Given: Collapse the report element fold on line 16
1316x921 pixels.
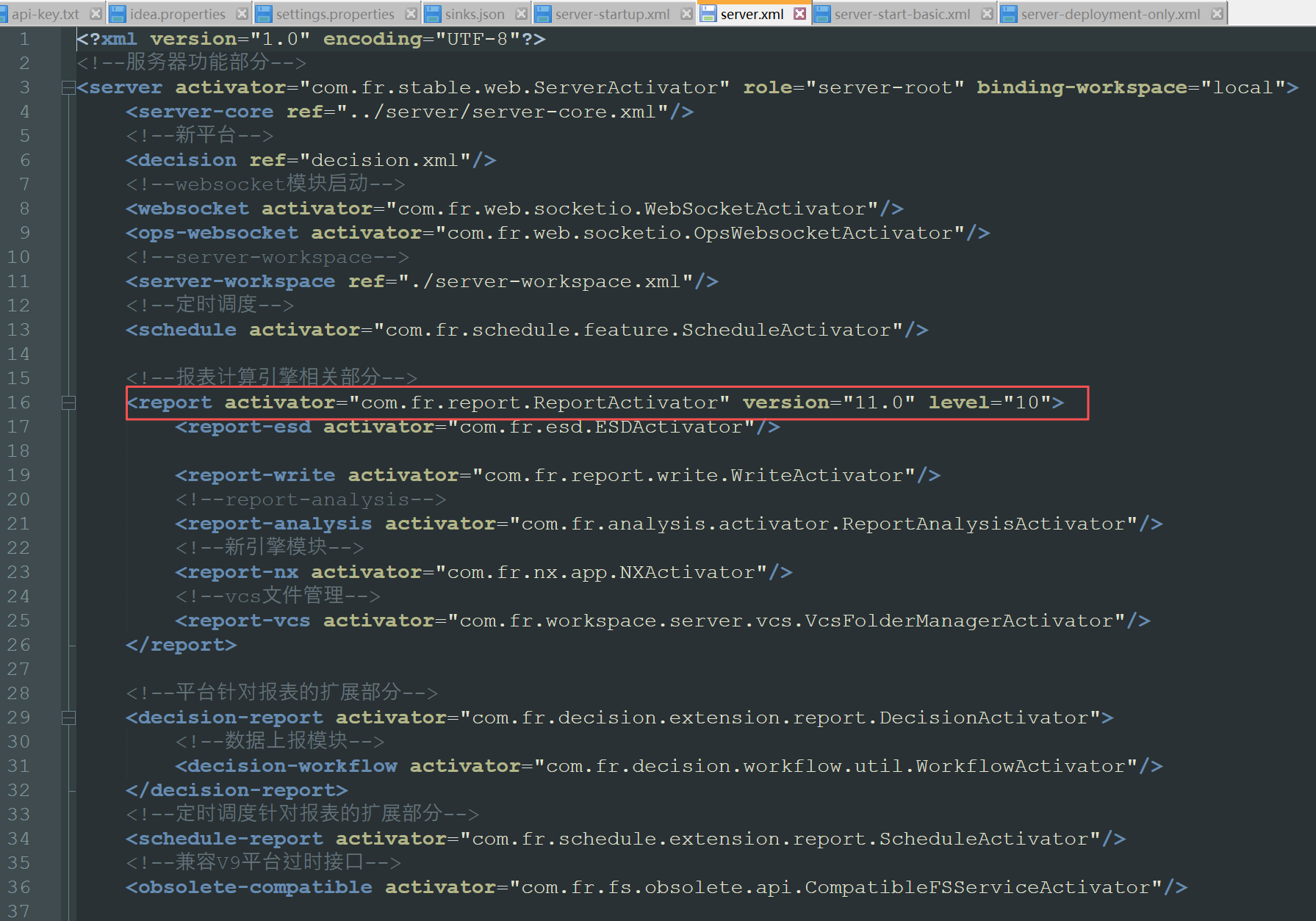Looking at the screenshot, I should pos(68,402).
